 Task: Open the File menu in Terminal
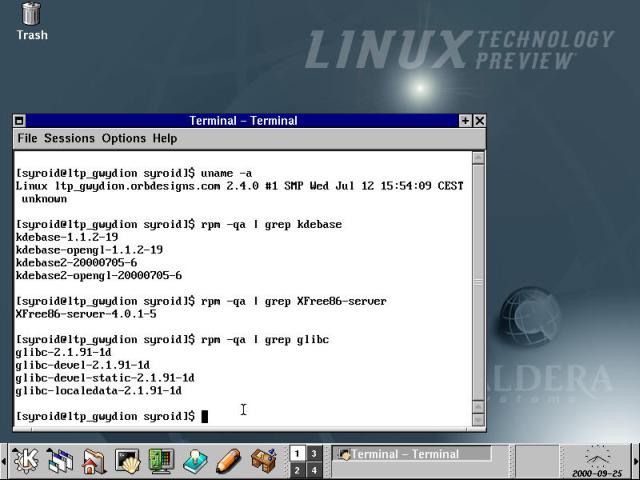coord(27,138)
